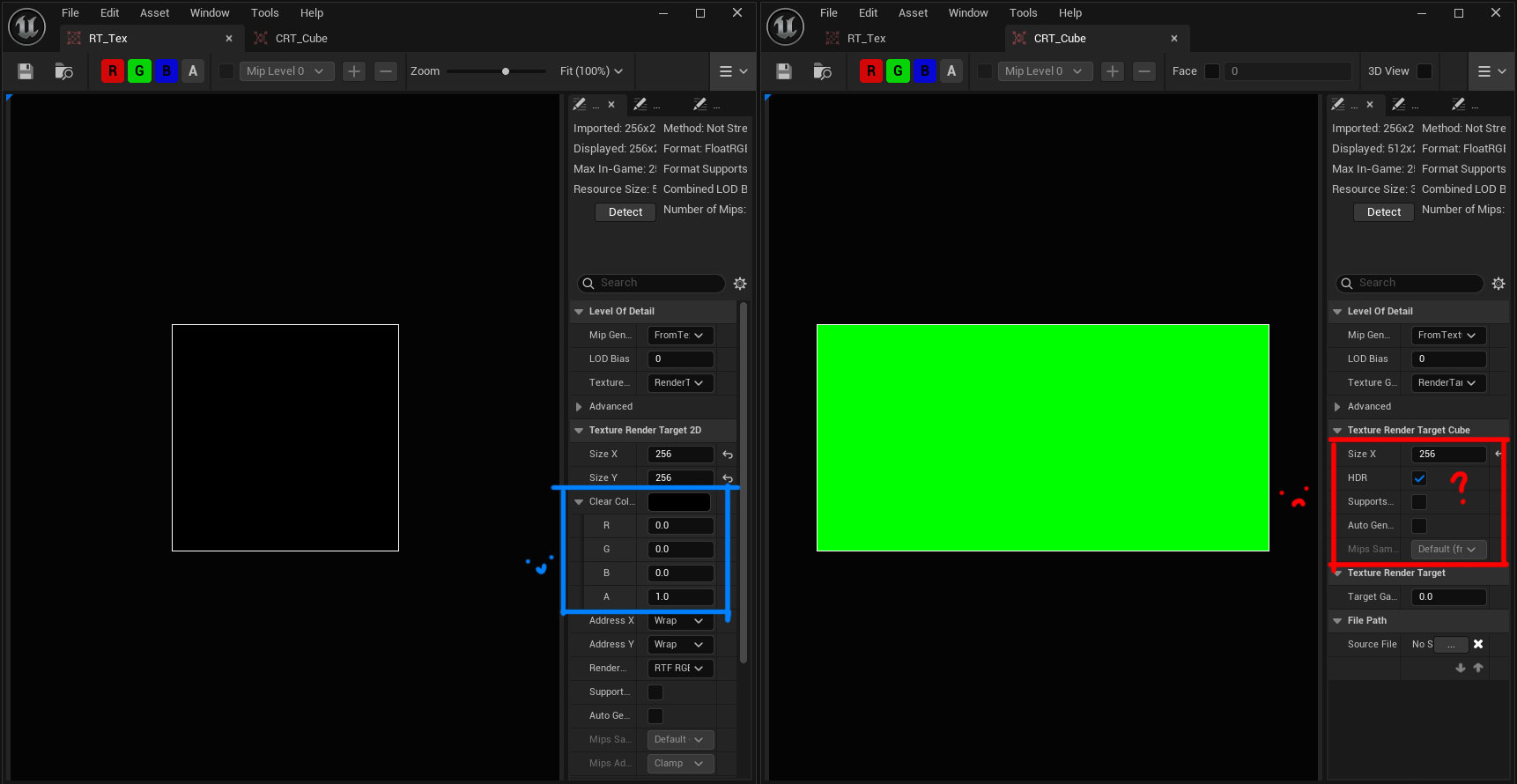Collapse Texture Render Target Cube section
The width and height of the screenshot is (1517, 784).
coord(1337,431)
